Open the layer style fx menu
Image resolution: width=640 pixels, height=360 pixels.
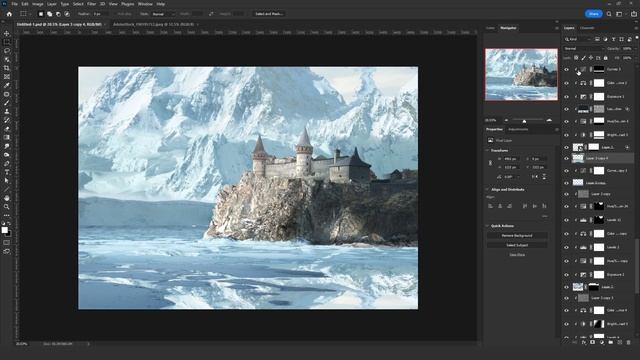(584, 342)
